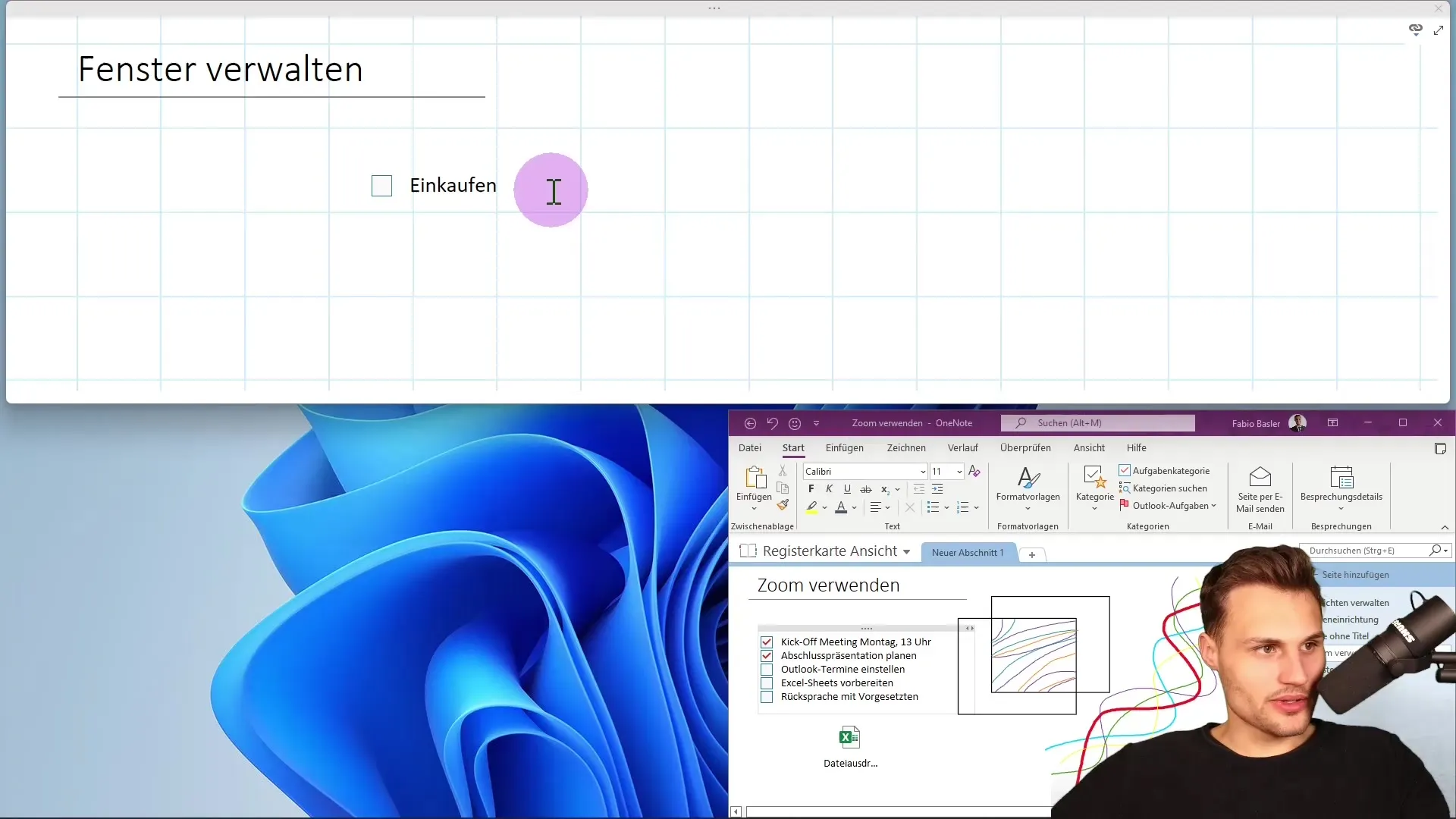Viewport: 1456px width, 819px height.
Task: Click the Back arrow in OneNote title bar
Action: coord(750,423)
